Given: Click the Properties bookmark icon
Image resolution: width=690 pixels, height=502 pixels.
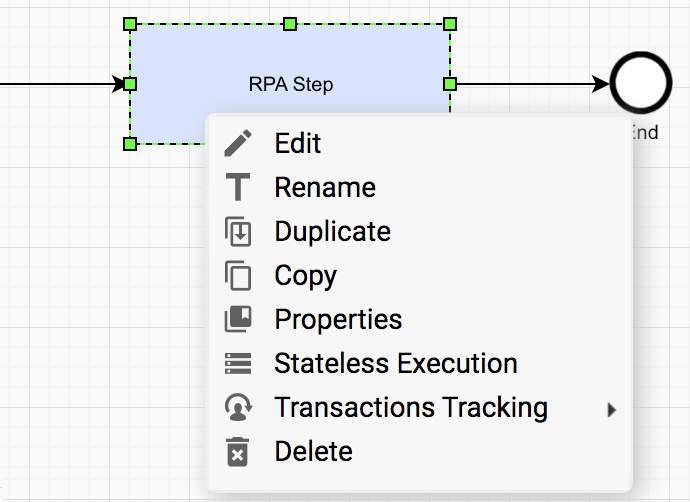Looking at the screenshot, I should (x=238, y=319).
